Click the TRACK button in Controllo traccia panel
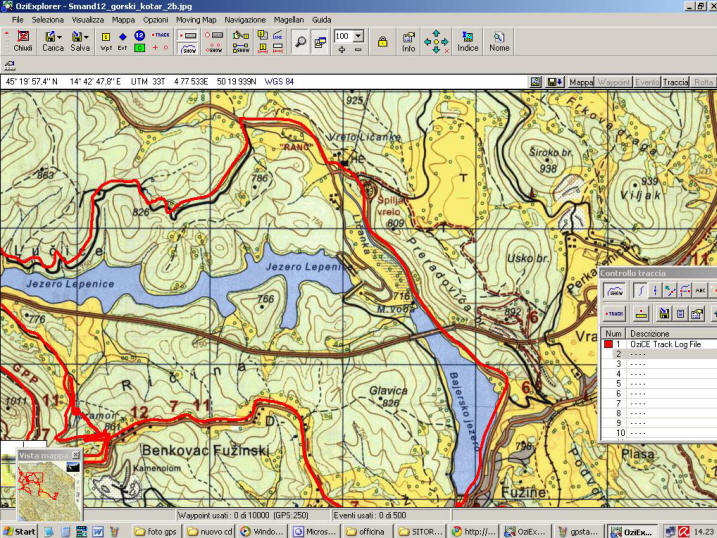717x538 pixels. tap(614, 314)
